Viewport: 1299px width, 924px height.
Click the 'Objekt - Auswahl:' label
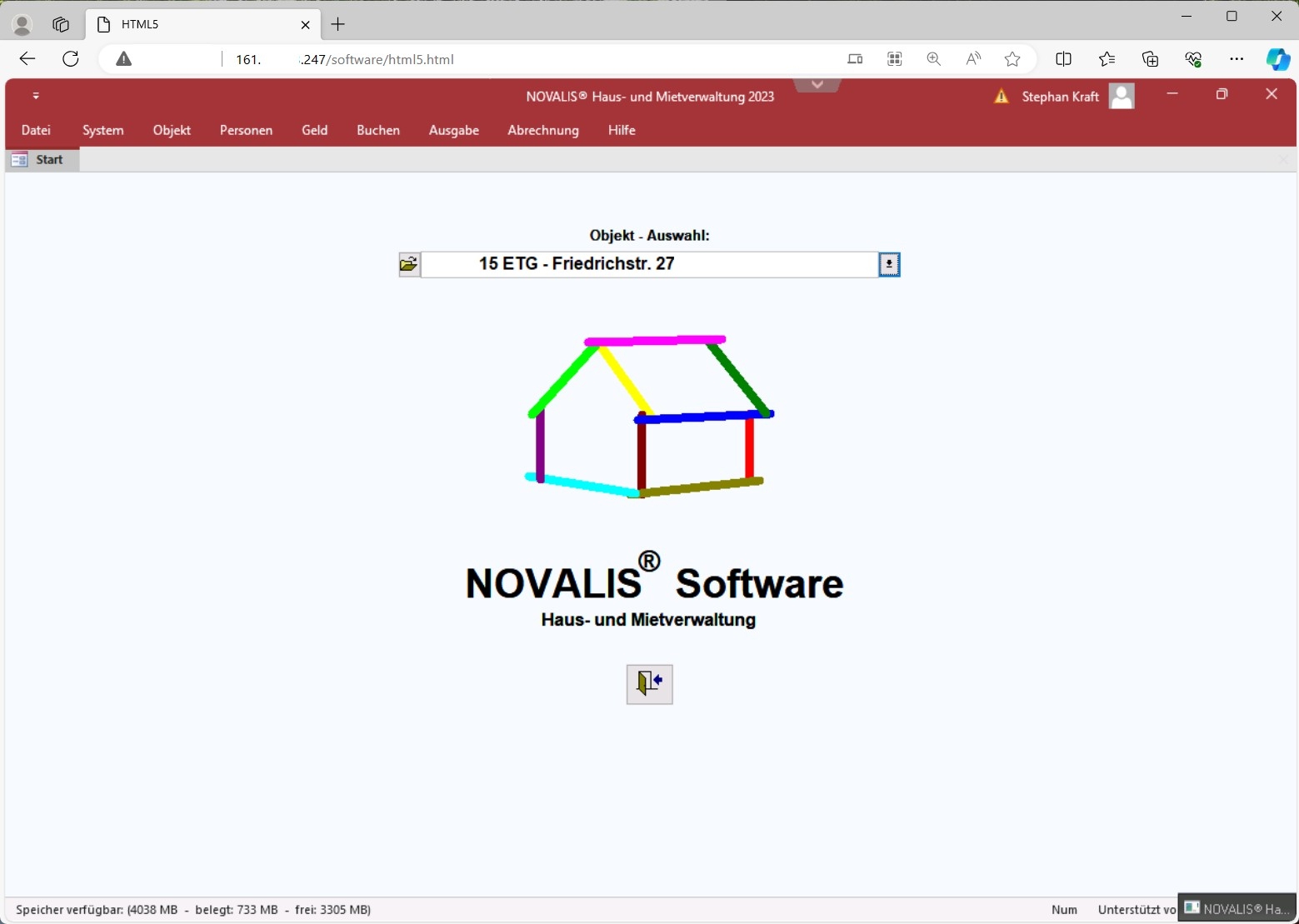[x=650, y=236]
